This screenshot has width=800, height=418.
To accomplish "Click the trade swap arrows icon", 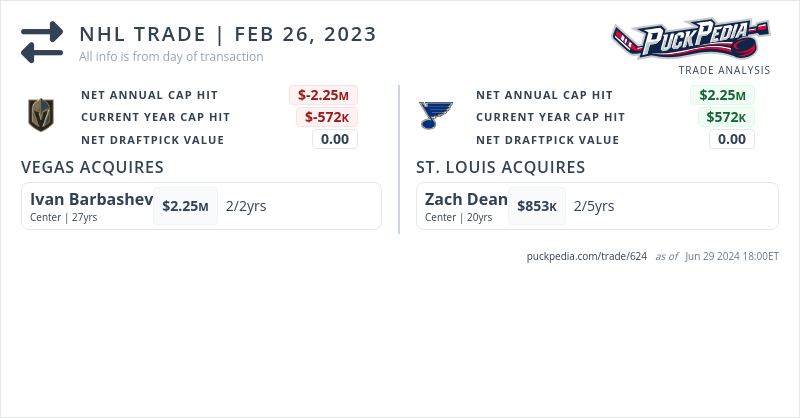I will point(41,42).
